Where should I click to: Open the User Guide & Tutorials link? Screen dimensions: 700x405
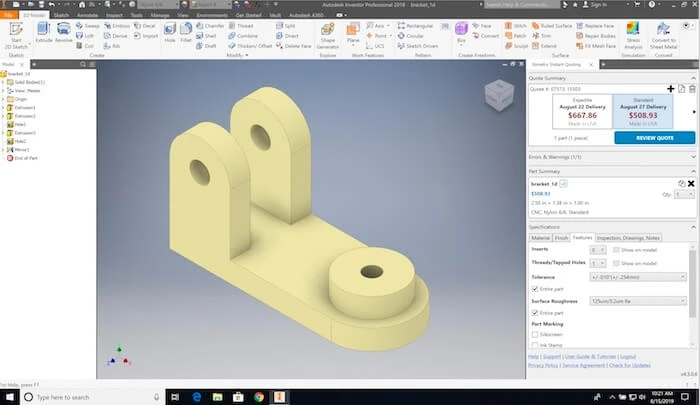(x=590, y=357)
